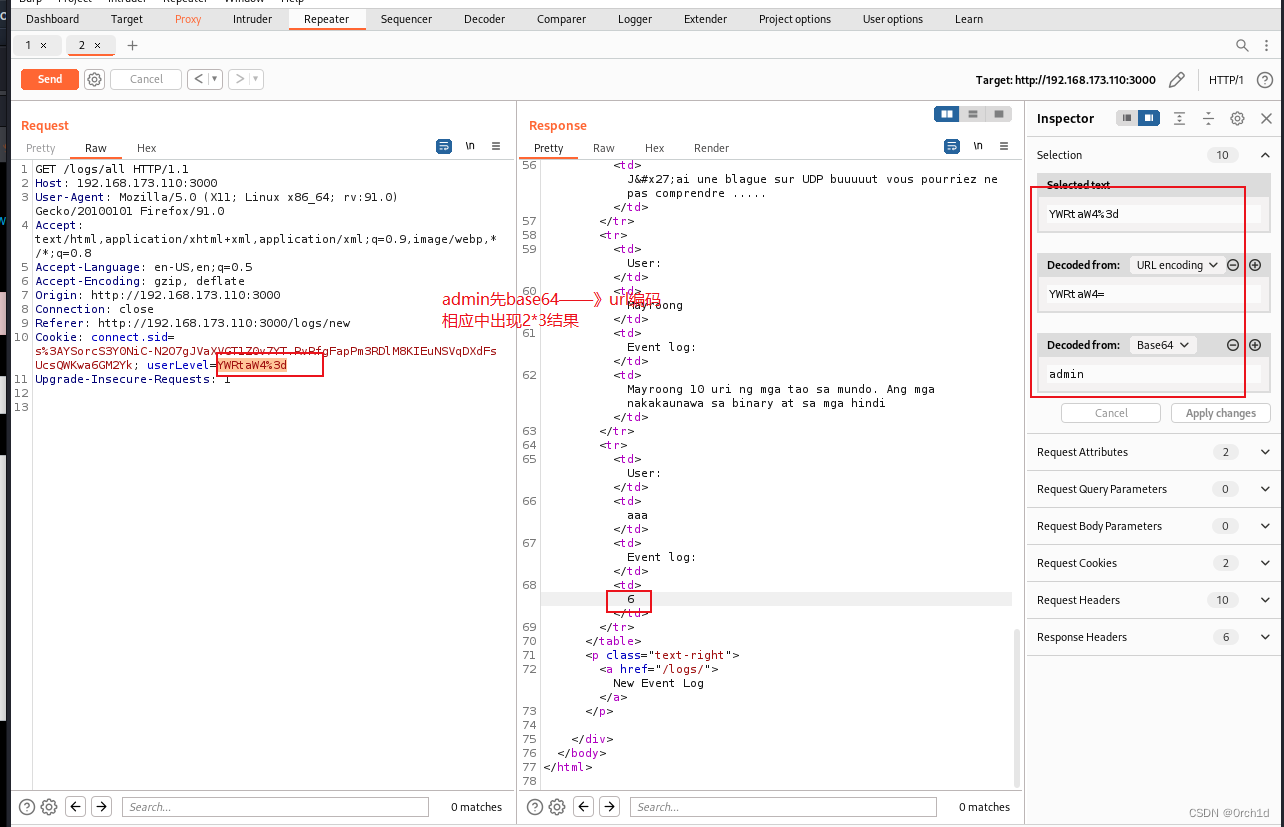Open Response Render view tab
The height and width of the screenshot is (827, 1284).
pos(711,148)
